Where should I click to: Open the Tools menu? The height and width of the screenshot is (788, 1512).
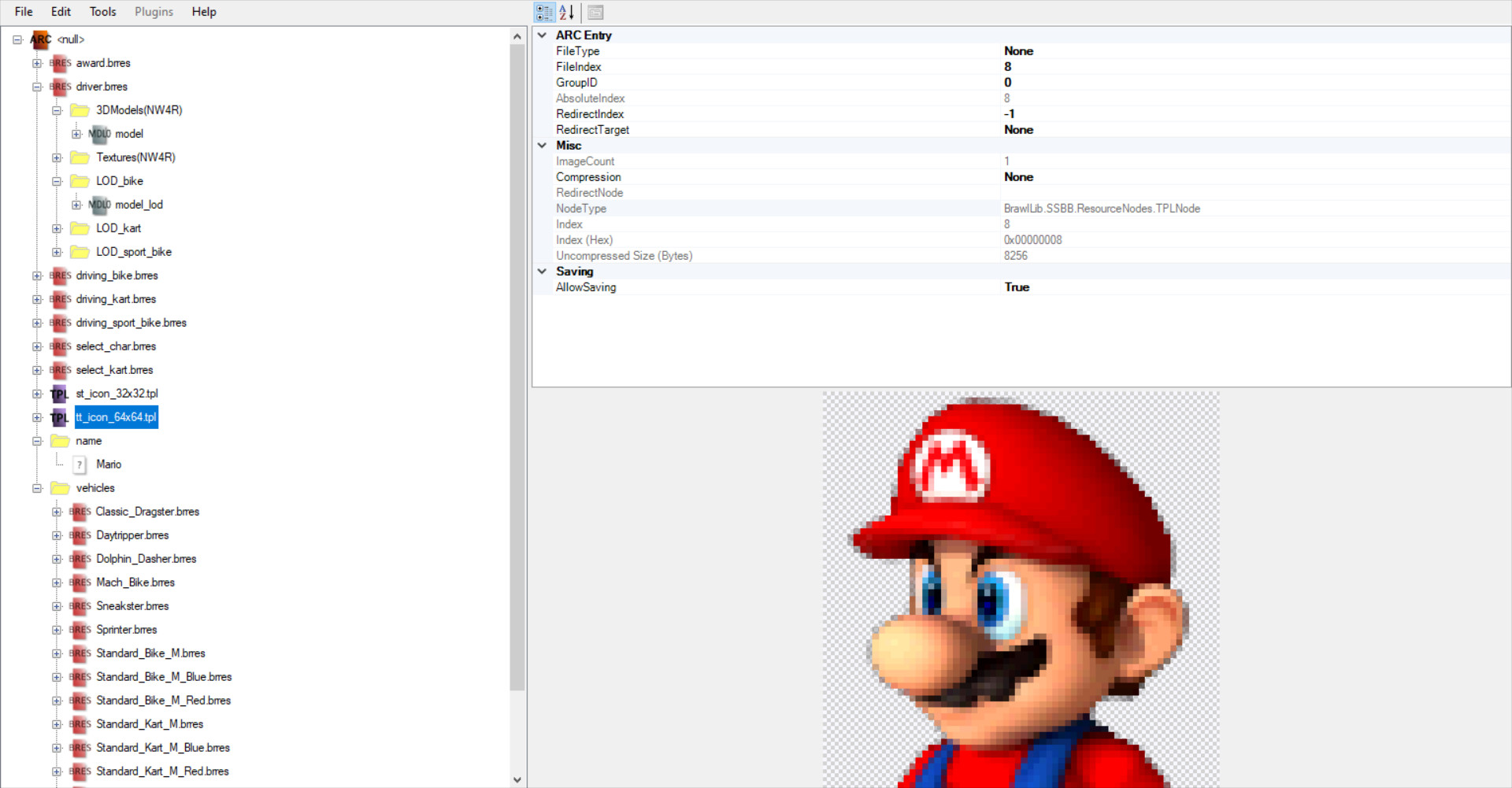102,11
